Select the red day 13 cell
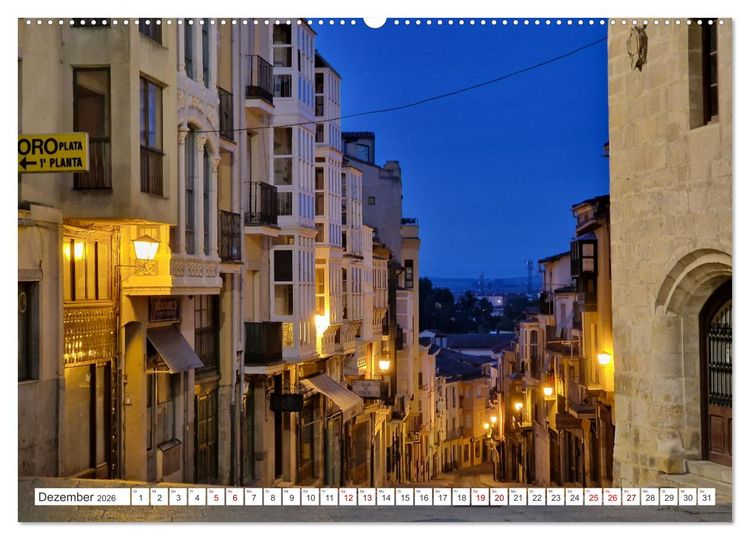 [x=367, y=497]
